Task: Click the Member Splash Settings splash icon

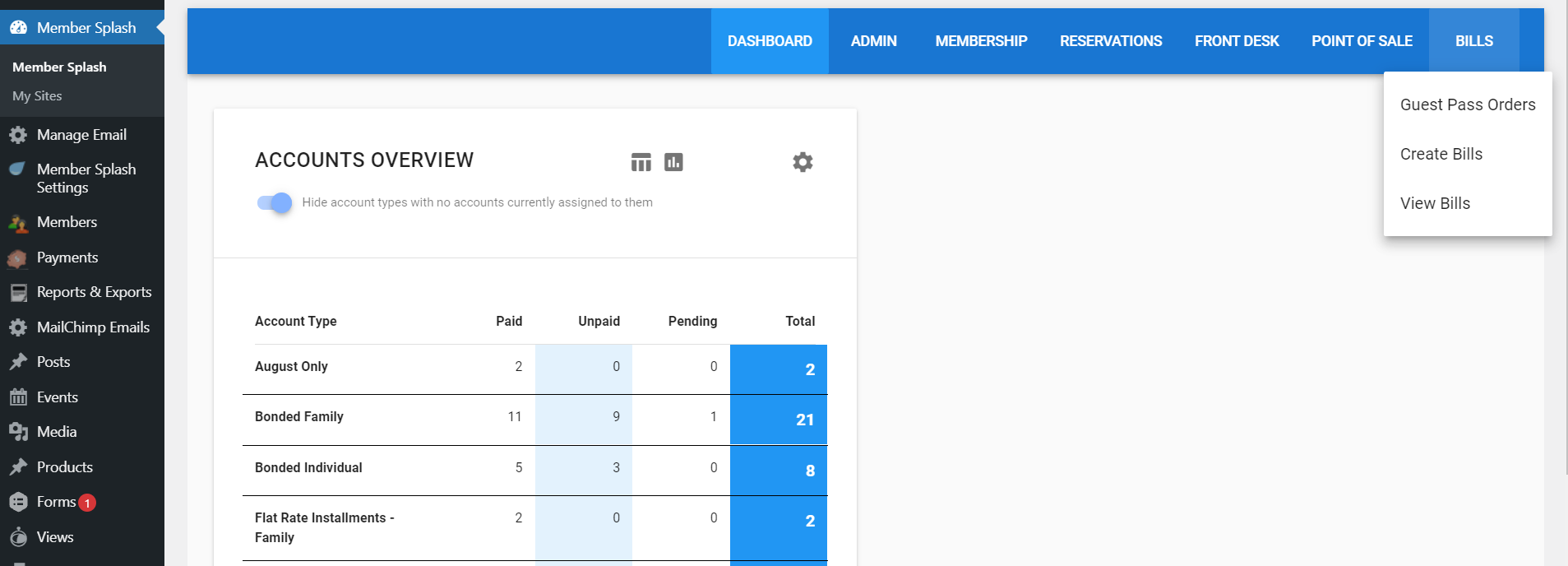Action: [18, 169]
